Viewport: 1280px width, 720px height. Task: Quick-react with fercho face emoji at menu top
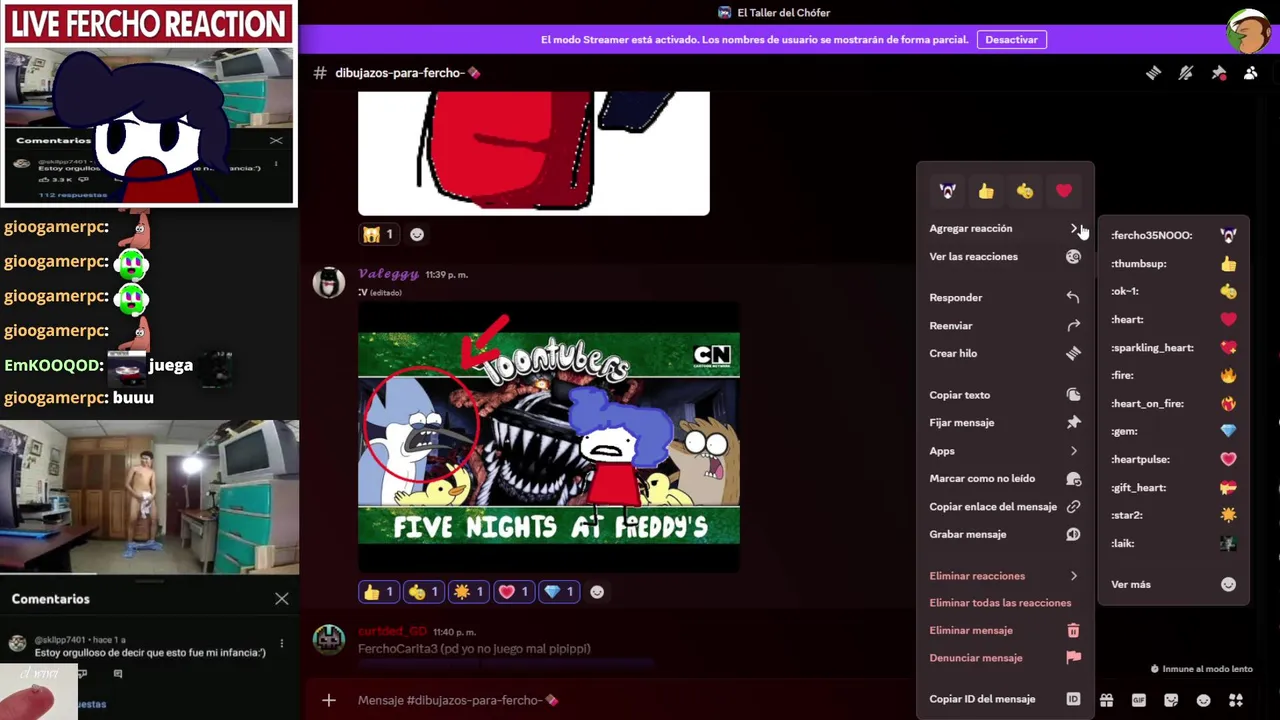947,191
